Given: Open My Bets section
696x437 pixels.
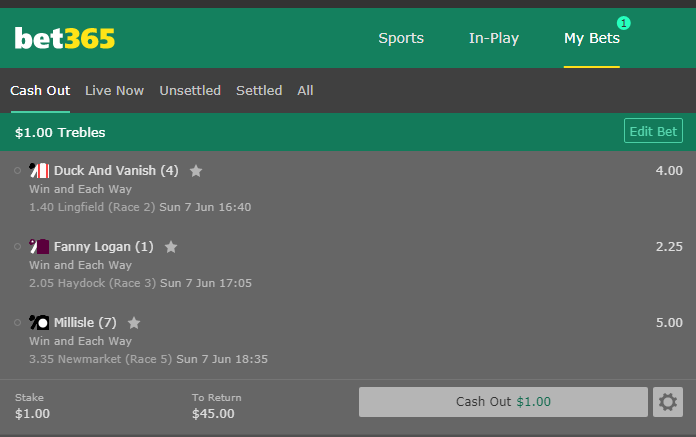Looking at the screenshot, I should 591,39.
